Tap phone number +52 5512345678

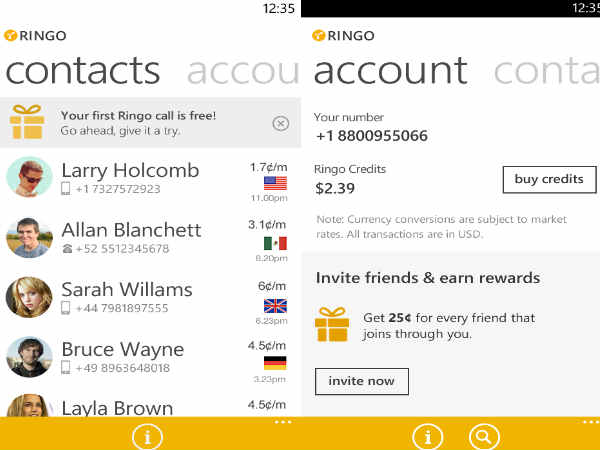(122, 249)
